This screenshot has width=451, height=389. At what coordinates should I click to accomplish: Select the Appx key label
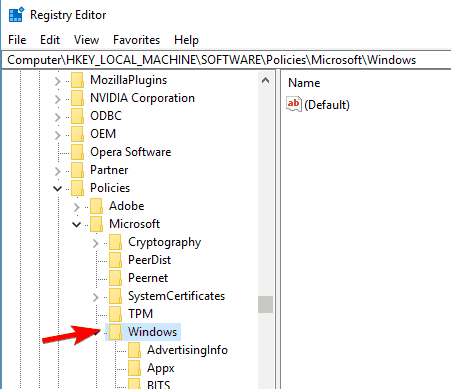pos(161,368)
